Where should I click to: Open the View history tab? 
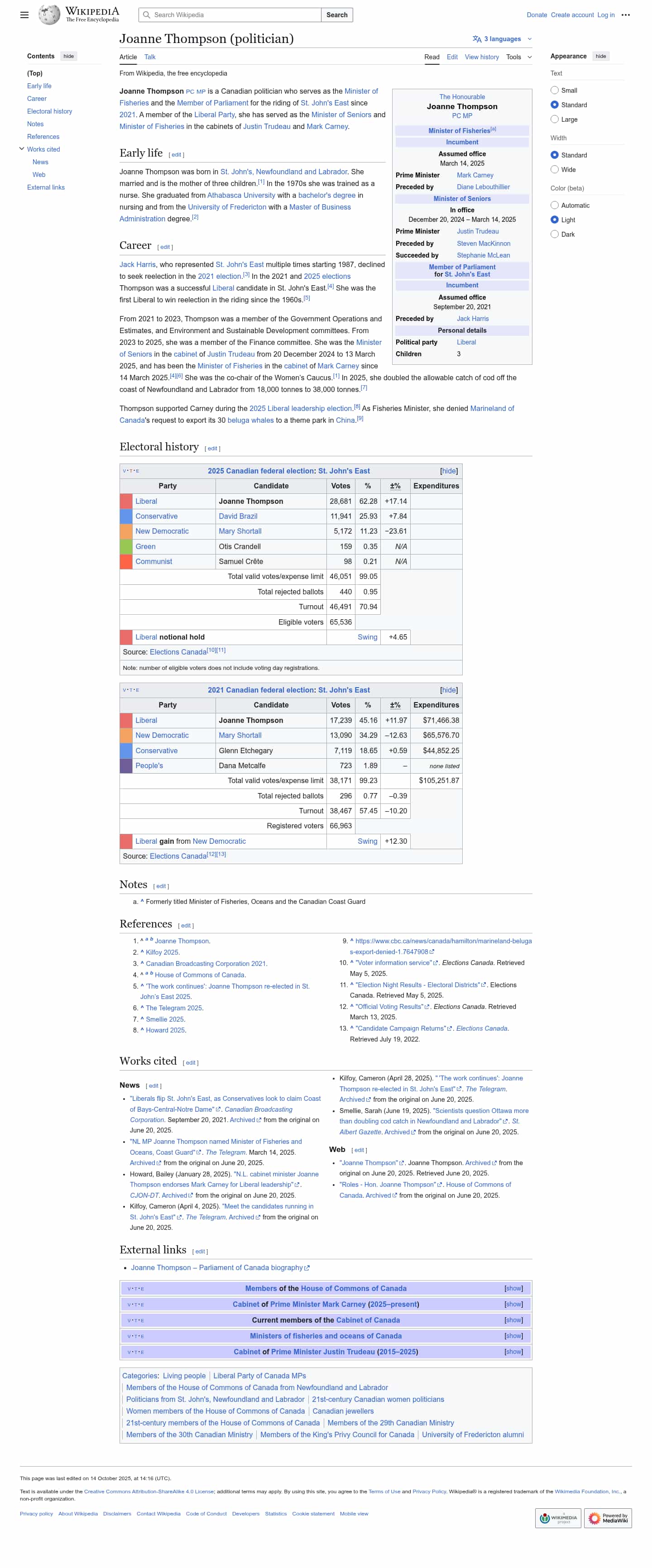coord(482,57)
